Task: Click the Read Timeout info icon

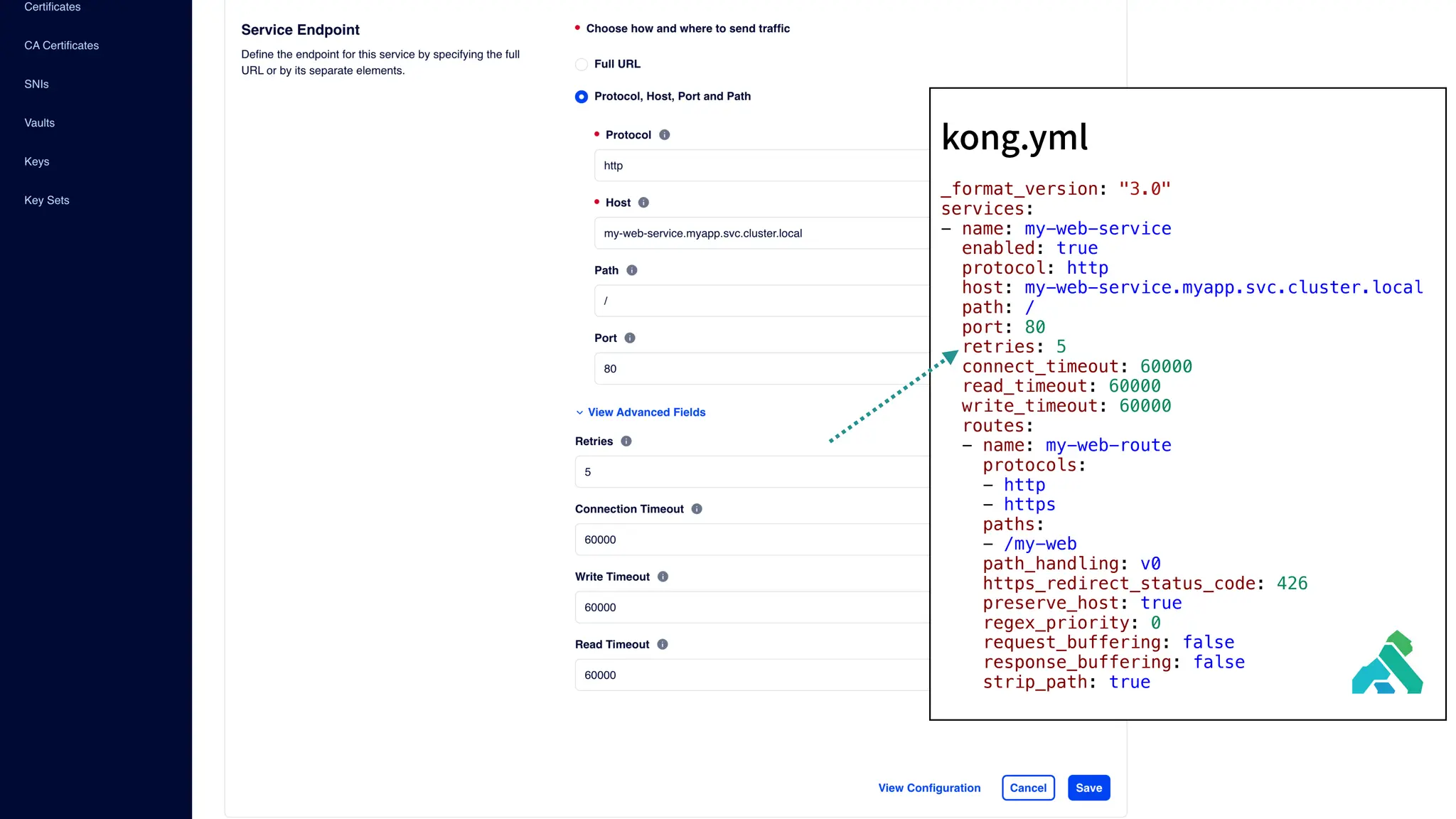Action: 662,645
